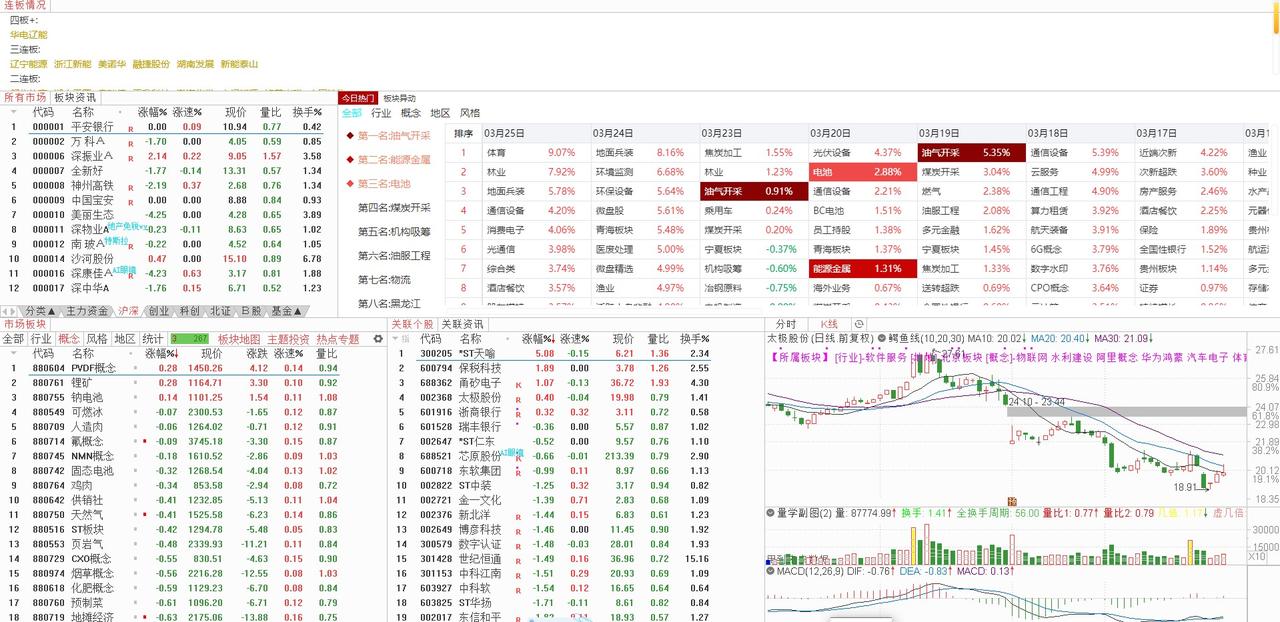Viewport: 1280px width, 622px height.
Task: Select 第六名:油服工程 ranking entry
Action: (x=394, y=256)
